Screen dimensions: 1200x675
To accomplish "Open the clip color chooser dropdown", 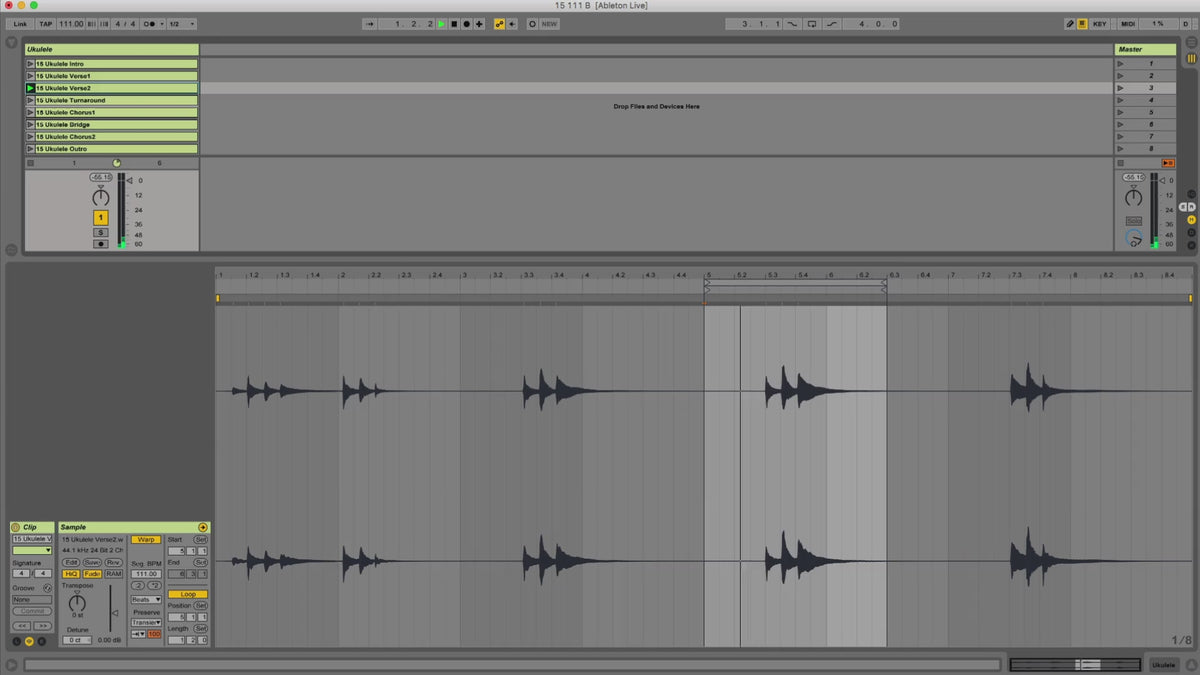I will (32, 550).
